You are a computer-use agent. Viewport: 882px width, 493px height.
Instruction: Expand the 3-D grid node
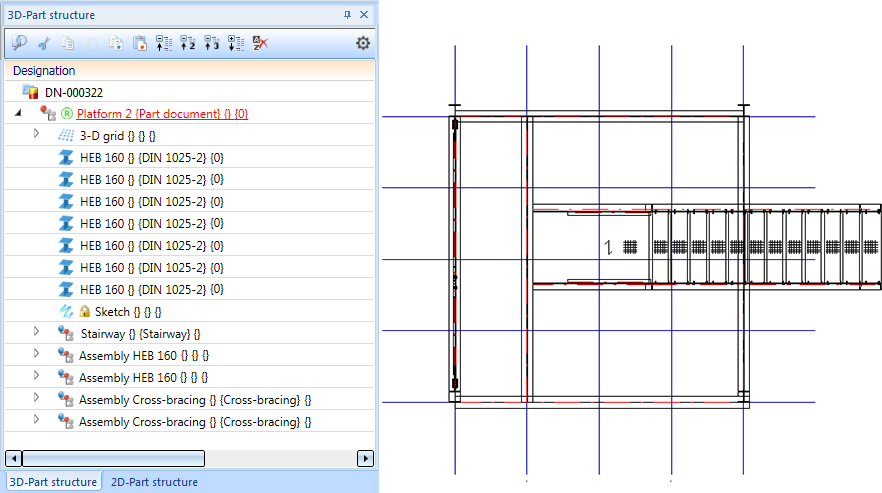tap(36, 133)
